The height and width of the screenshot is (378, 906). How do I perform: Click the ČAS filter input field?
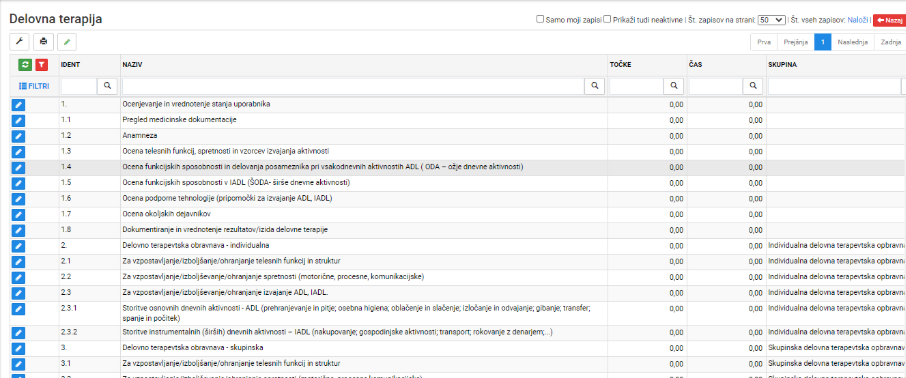click(715, 86)
